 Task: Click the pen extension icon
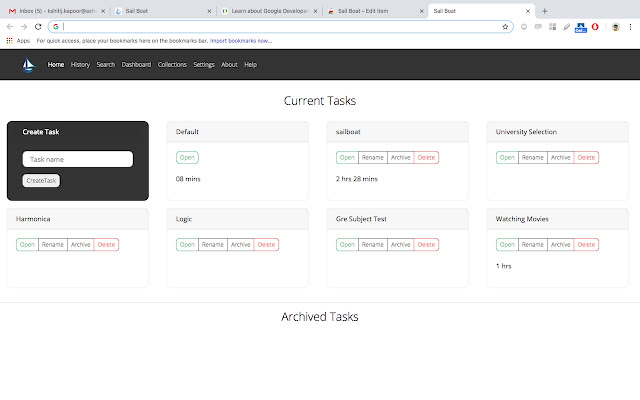click(x=566, y=27)
